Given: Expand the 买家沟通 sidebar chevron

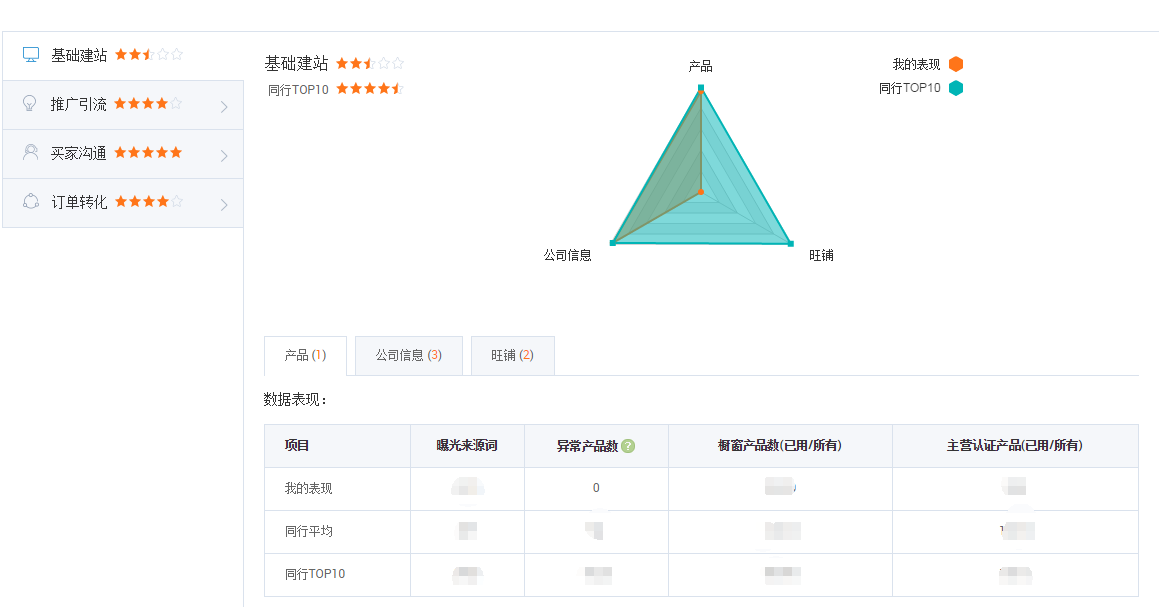Looking at the screenshot, I should (224, 155).
